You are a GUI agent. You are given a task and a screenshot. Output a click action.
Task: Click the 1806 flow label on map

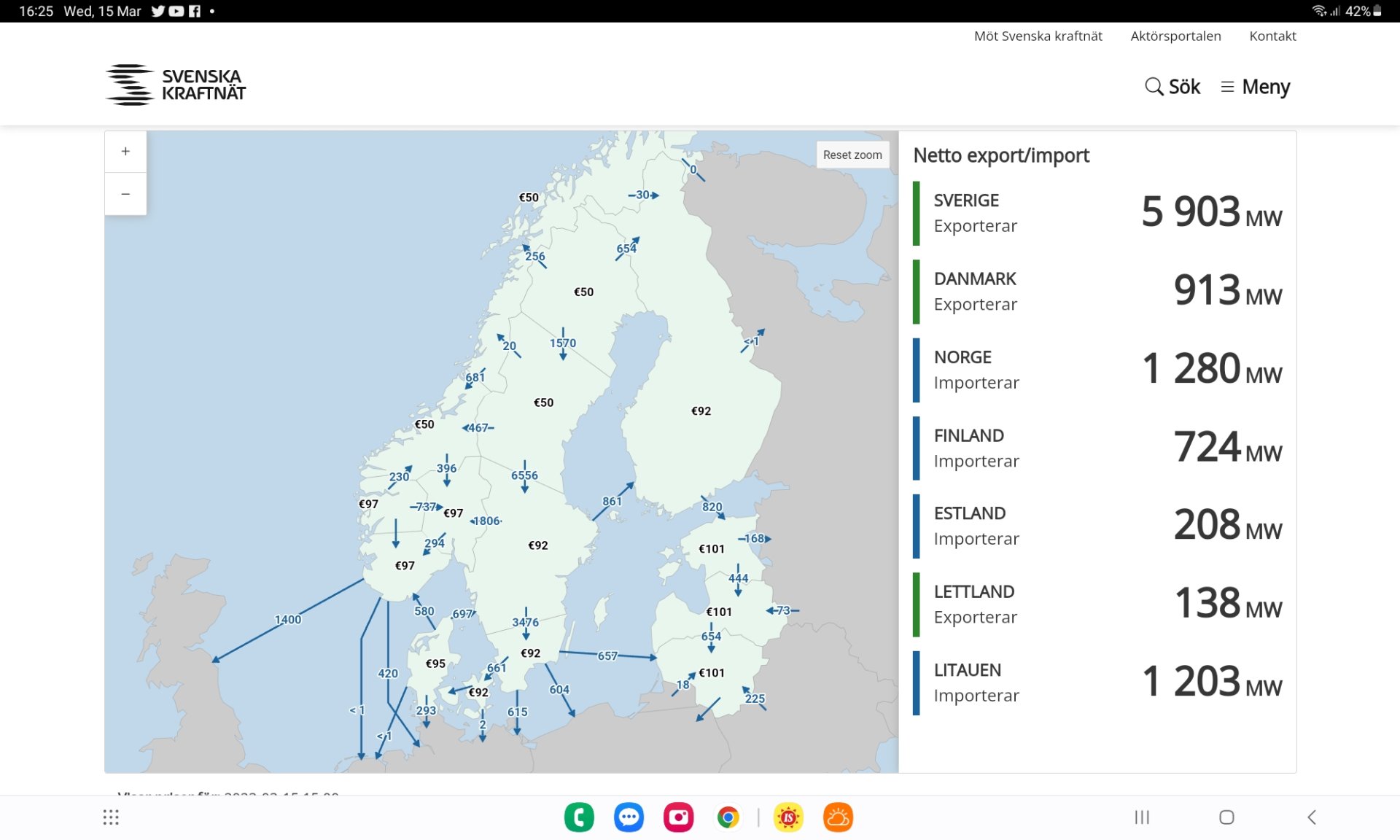[x=486, y=521]
